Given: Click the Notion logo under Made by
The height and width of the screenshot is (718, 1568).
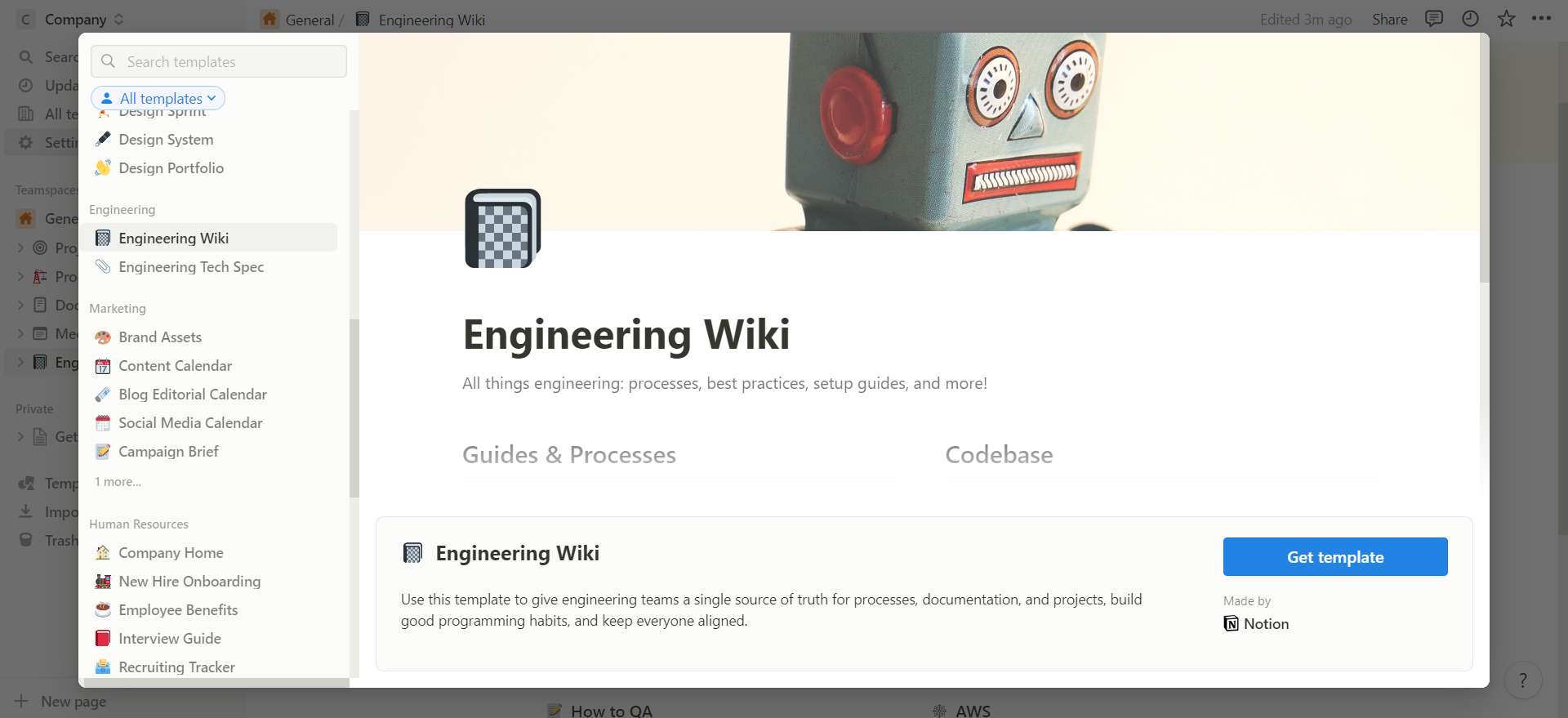Looking at the screenshot, I should (1231, 623).
